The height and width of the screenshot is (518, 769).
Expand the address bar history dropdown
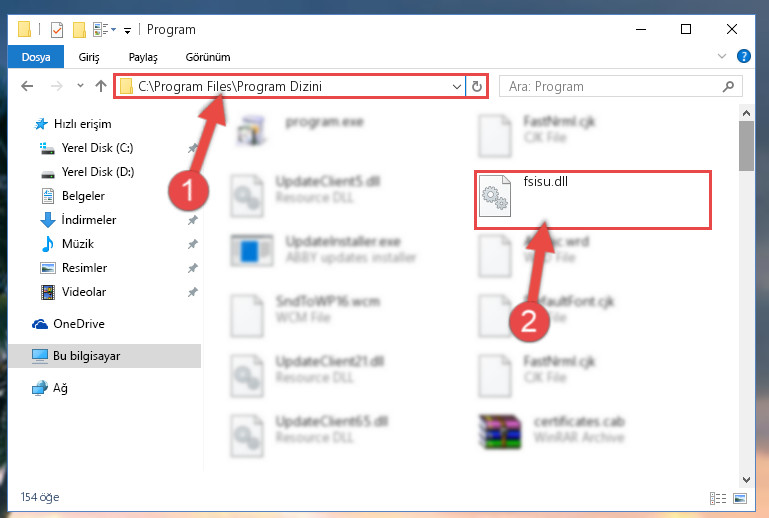click(457, 87)
